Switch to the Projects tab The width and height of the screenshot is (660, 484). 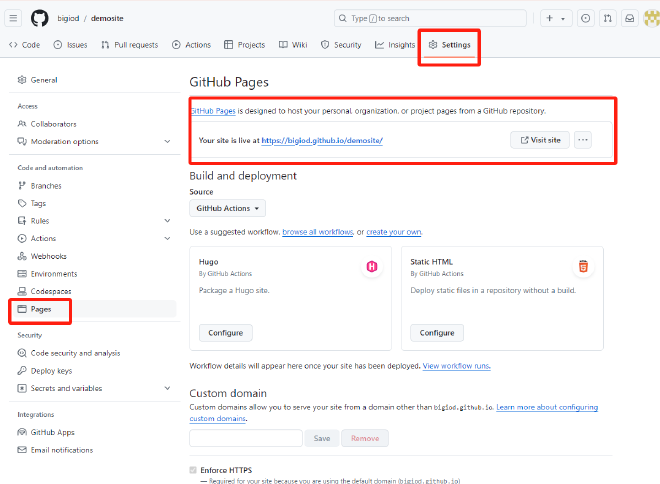[245, 45]
